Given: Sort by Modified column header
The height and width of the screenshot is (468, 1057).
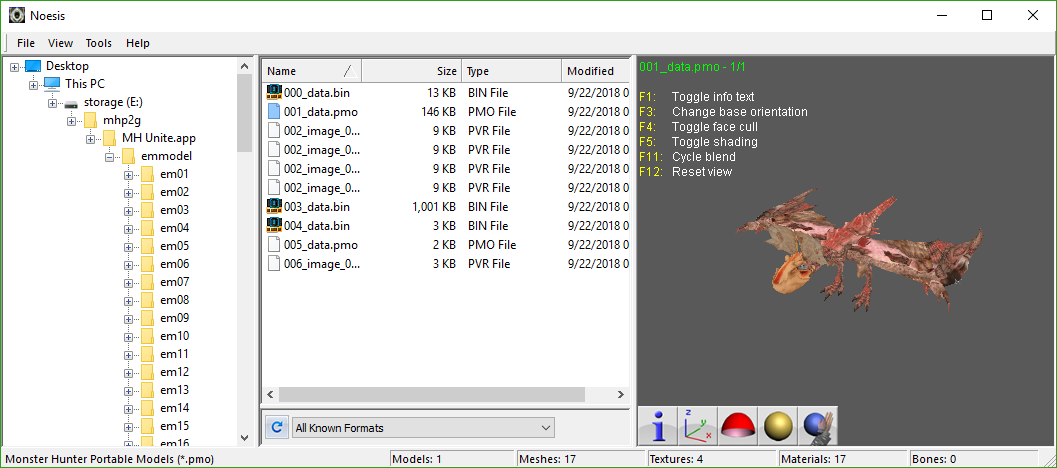Looking at the screenshot, I should [597, 71].
